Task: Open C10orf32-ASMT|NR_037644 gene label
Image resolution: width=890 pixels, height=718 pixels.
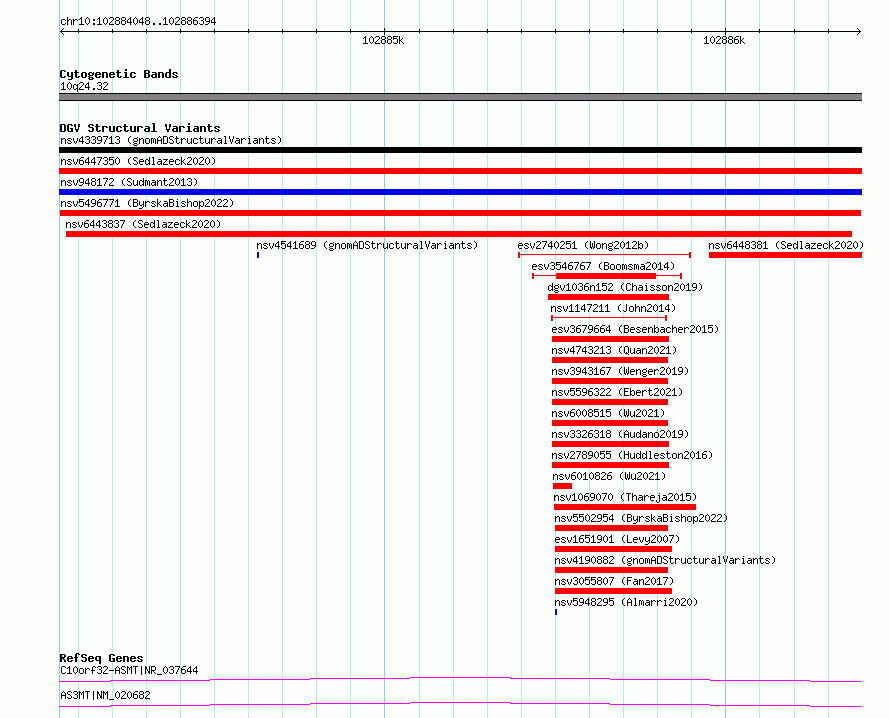Action: (129, 670)
